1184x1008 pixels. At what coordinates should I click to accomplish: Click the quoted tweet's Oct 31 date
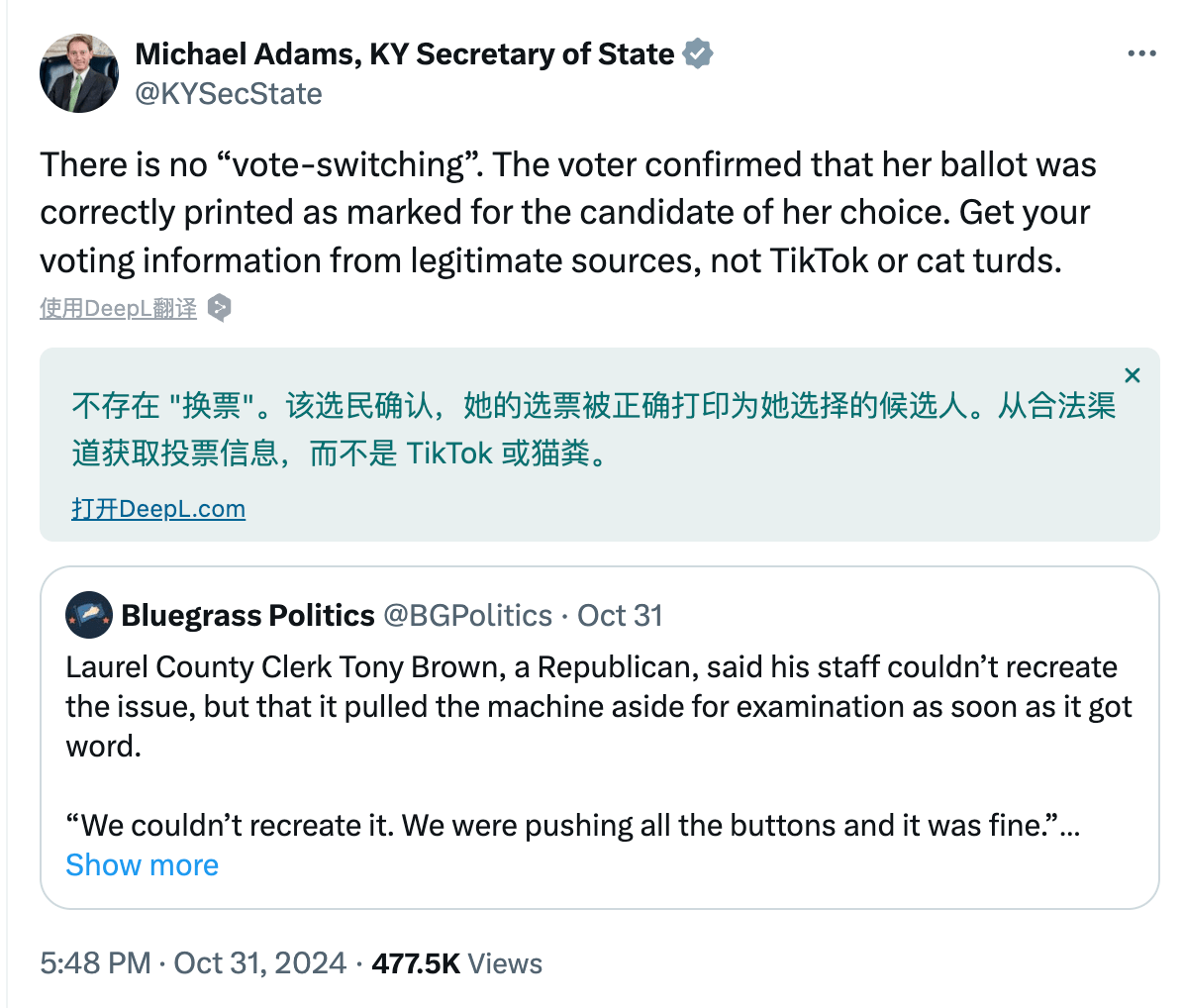coord(620,616)
